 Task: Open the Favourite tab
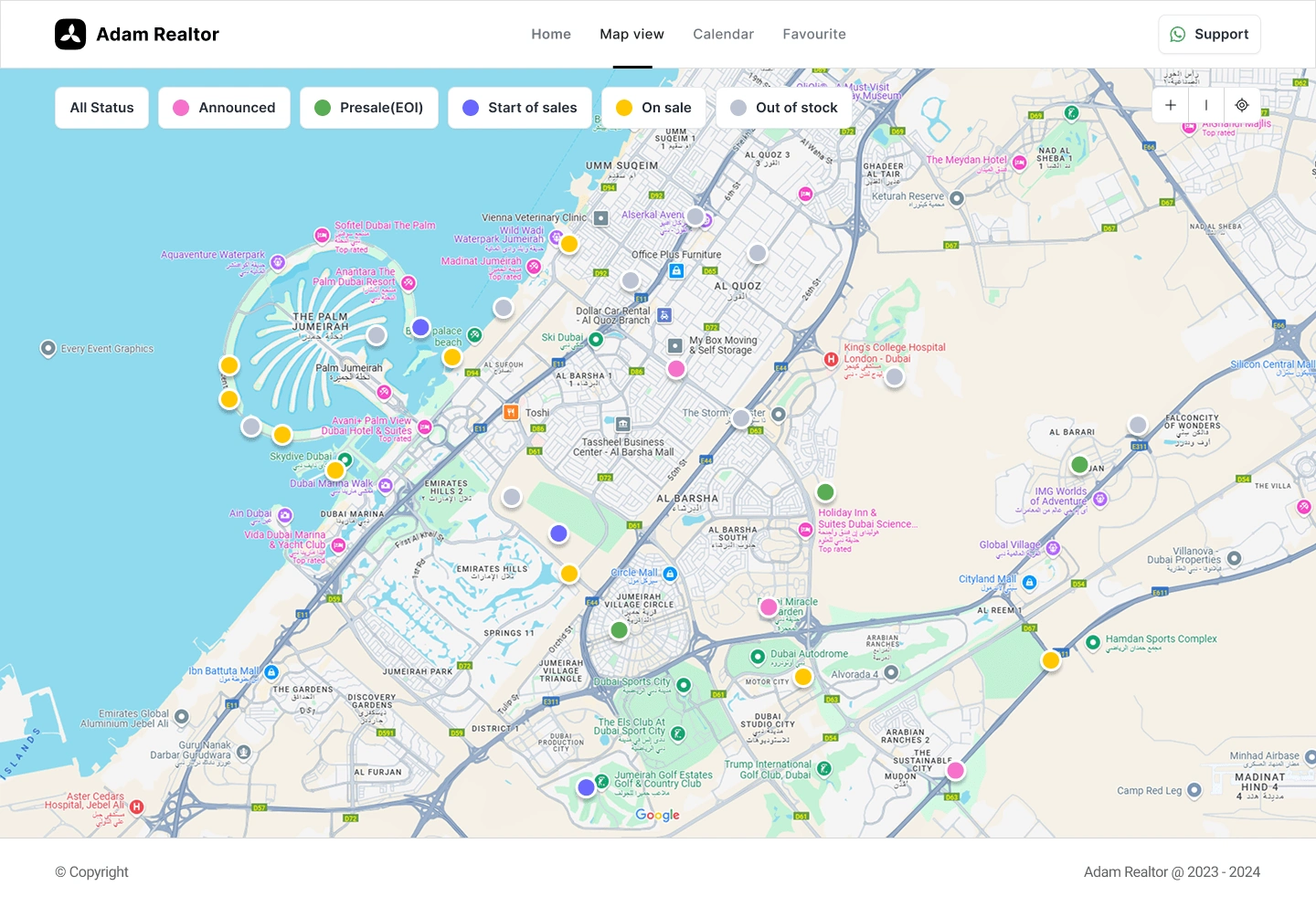coord(814,34)
